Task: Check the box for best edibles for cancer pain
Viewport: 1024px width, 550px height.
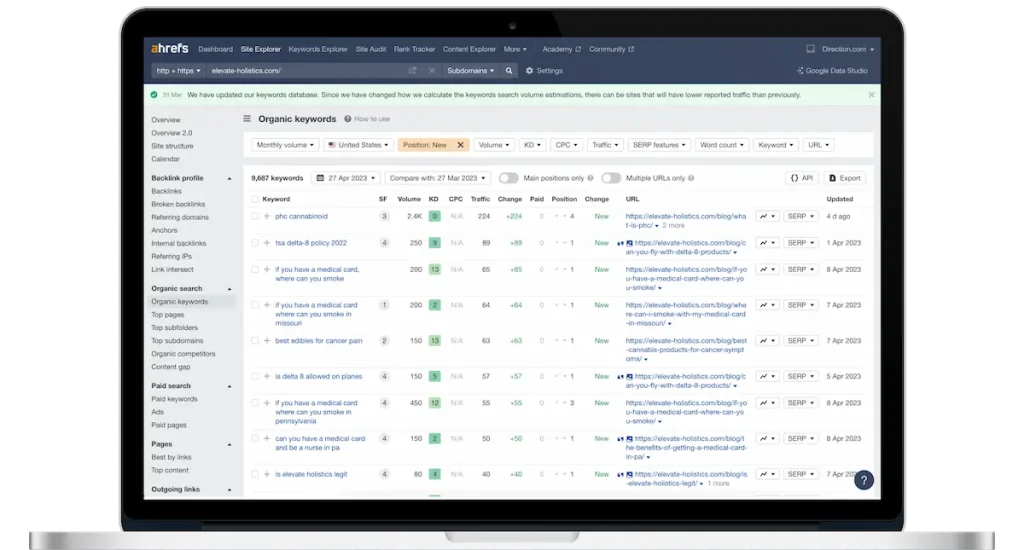Action: 255,341
